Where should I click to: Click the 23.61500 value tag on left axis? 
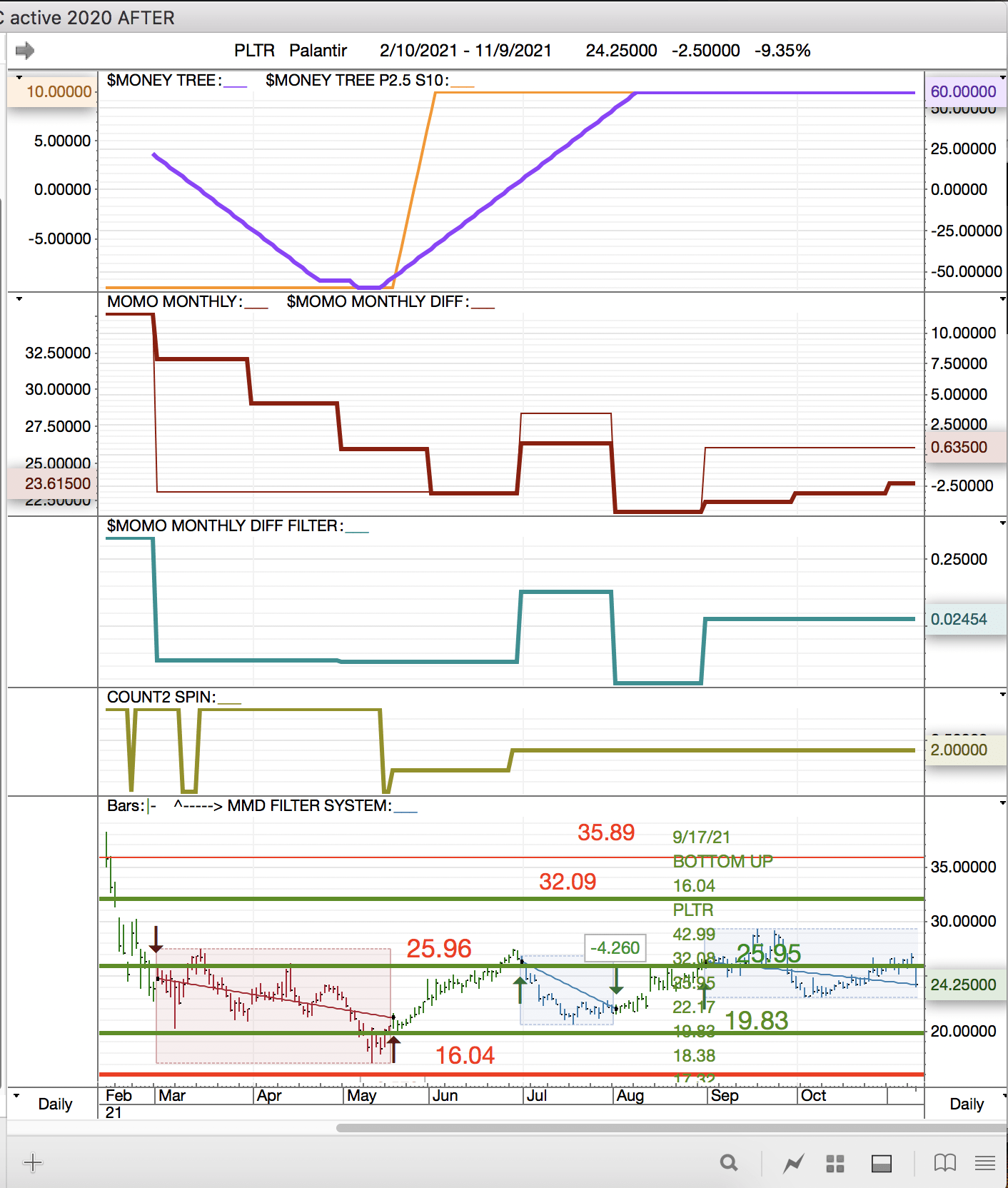click(x=52, y=483)
